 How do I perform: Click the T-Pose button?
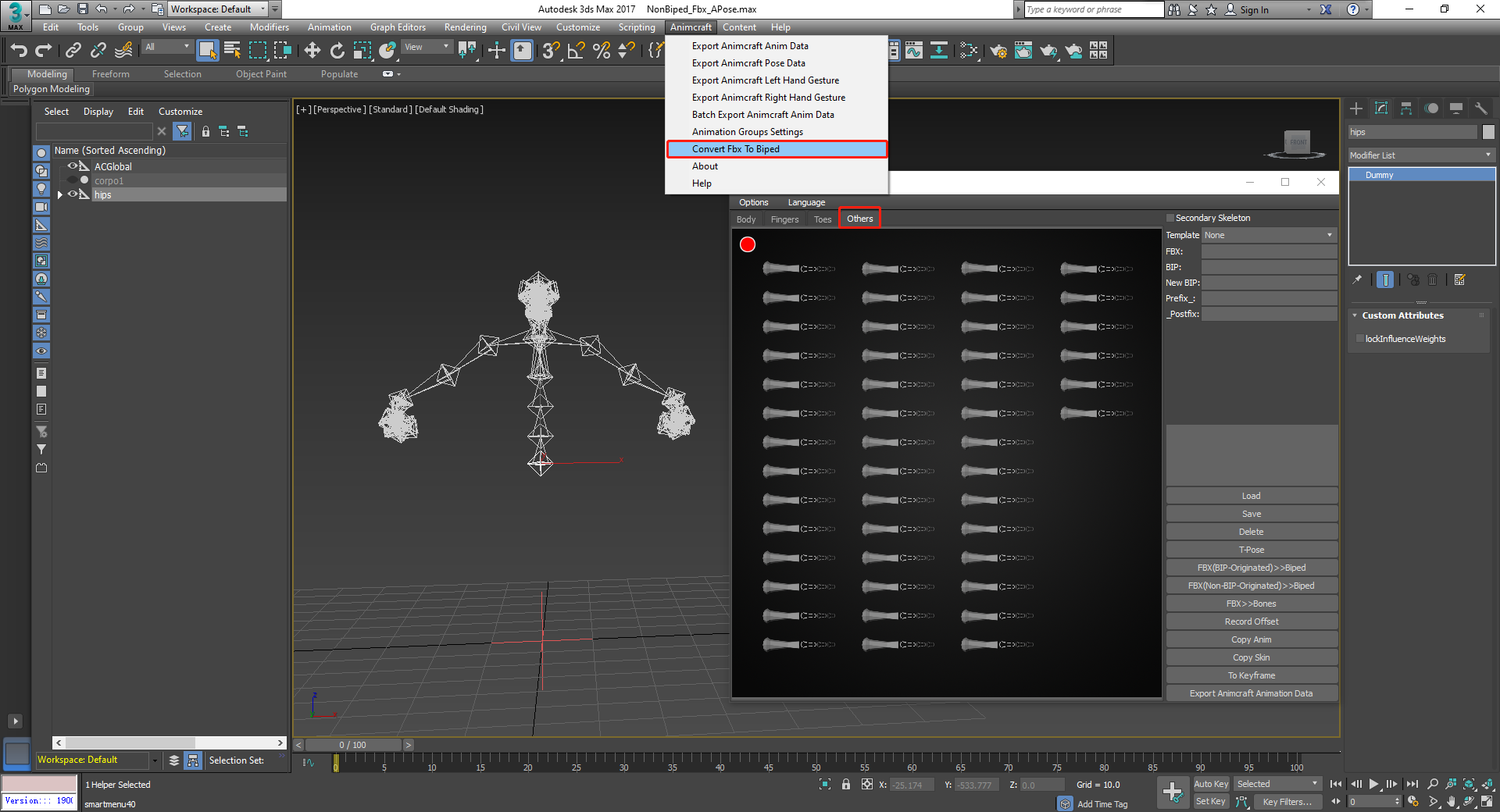coord(1252,550)
